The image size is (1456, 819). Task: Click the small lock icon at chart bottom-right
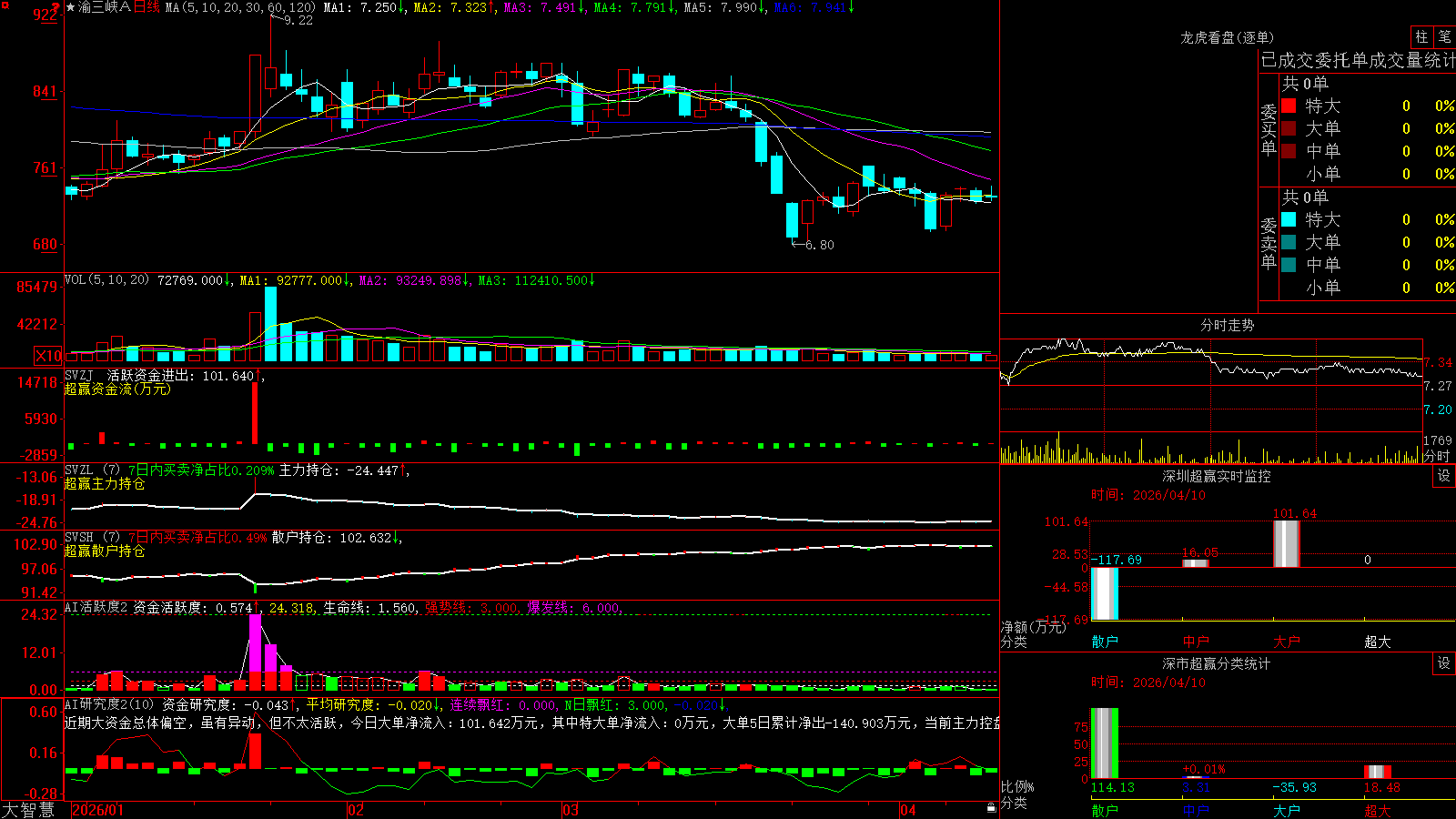click(x=992, y=808)
